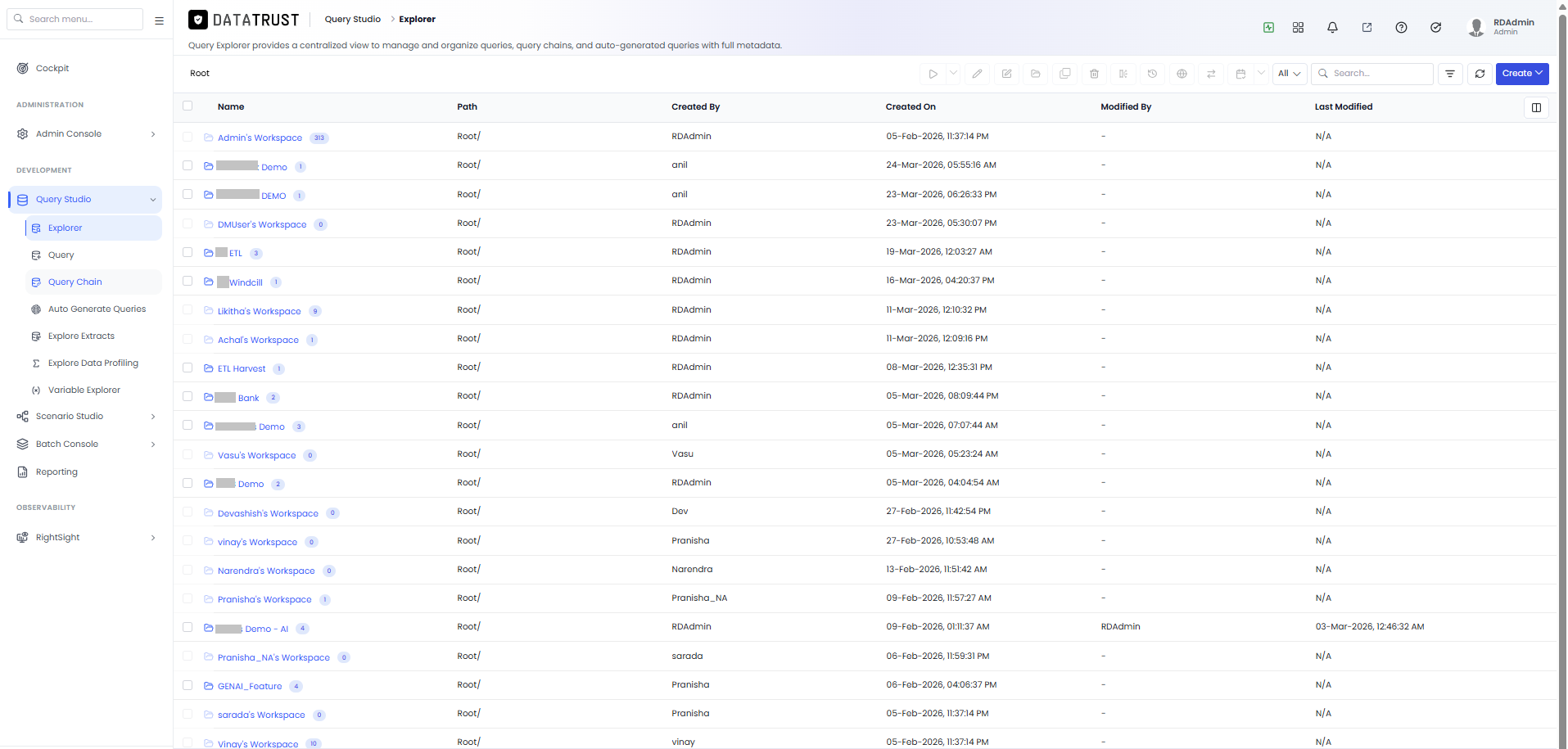Viewport: 1568px width, 749px height.
Task: Open the help question-mark icon
Action: click(1401, 27)
